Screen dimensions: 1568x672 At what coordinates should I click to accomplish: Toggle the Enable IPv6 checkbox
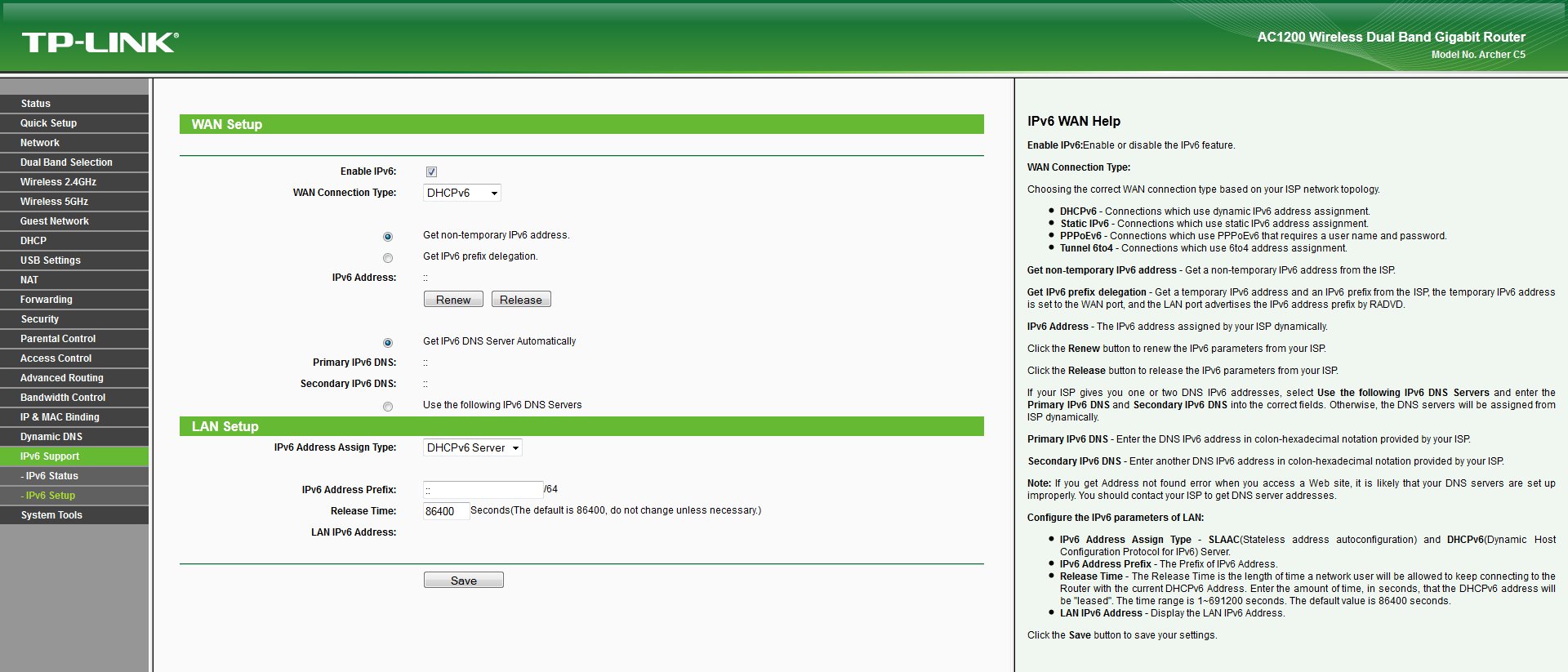(x=431, y=171)
